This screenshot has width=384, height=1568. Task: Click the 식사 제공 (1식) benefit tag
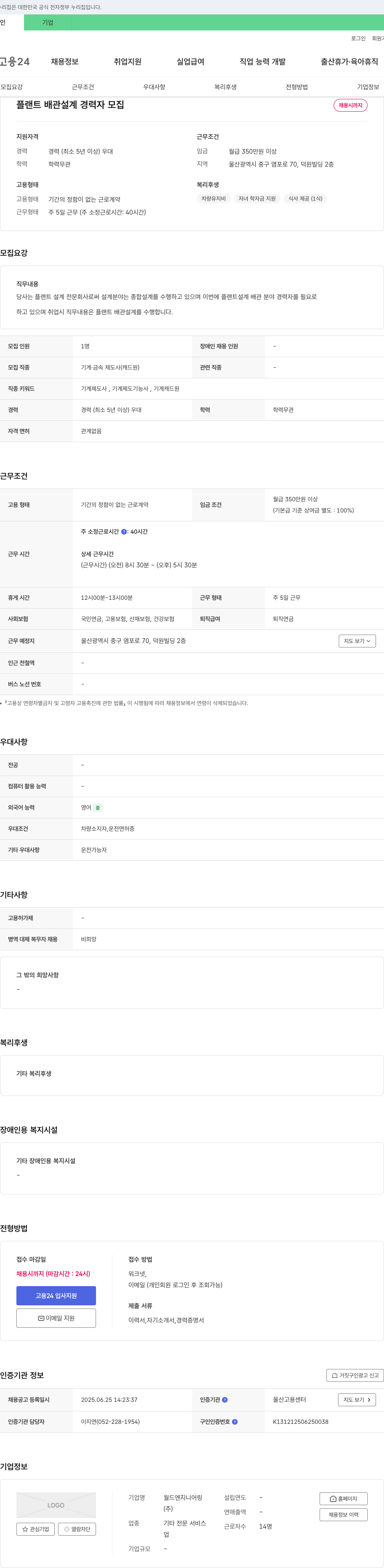click(x=305, y=199)
